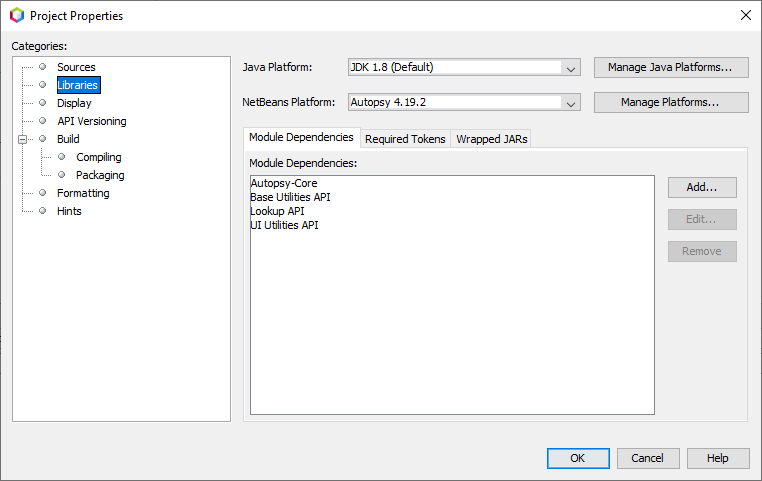Select Lookup API module dependency
Image resolution: width=762 pixels, height=481 pixels.
pyautogui.click(x=277, y=211)
